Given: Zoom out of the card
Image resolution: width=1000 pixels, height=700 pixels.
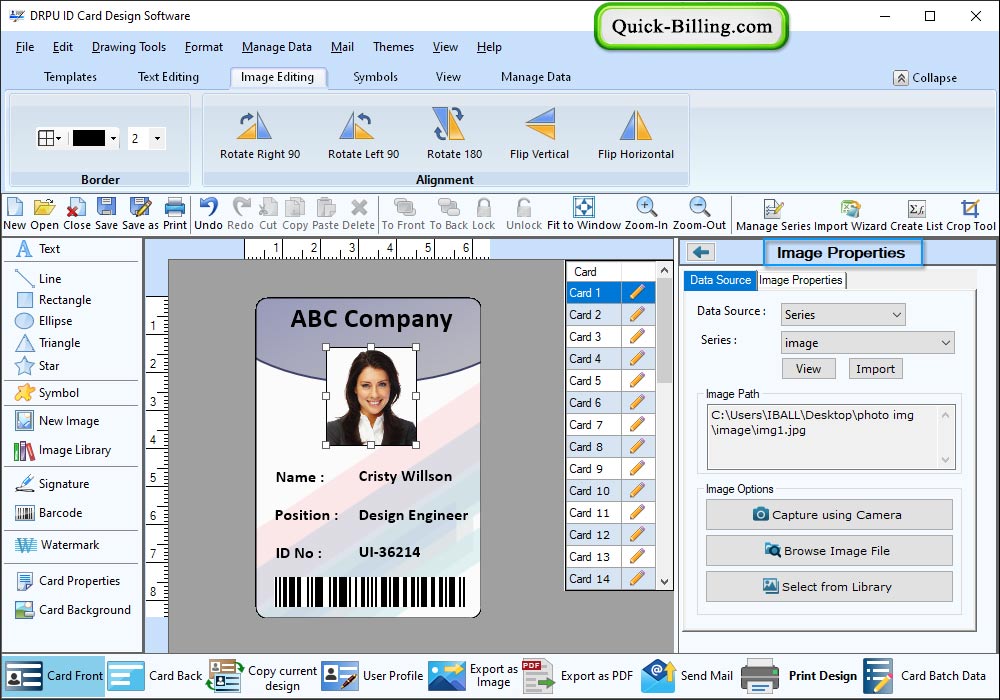Looking at the screenshot, I should click(699, 214).
